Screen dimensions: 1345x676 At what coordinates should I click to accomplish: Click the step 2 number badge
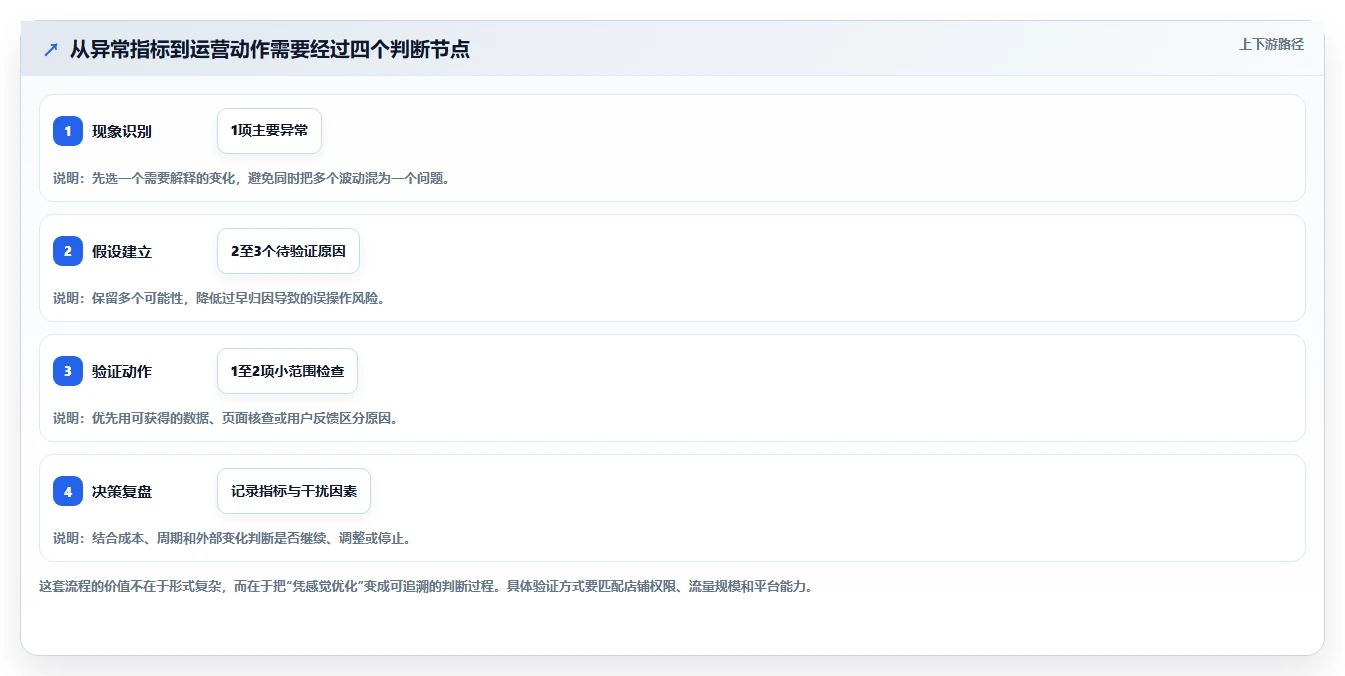68,251
